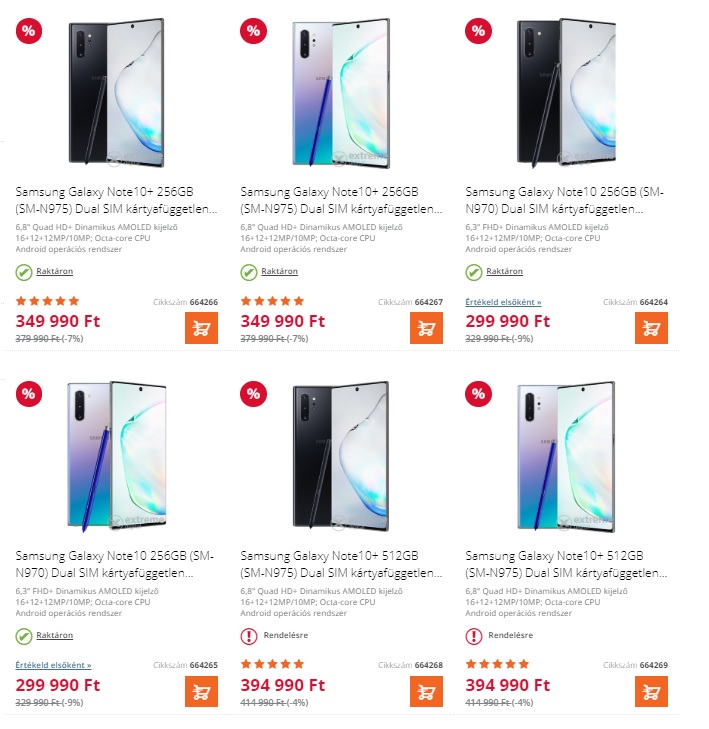Add item 664268 Note10+ 512GB to cart

[x=426, y=691]
